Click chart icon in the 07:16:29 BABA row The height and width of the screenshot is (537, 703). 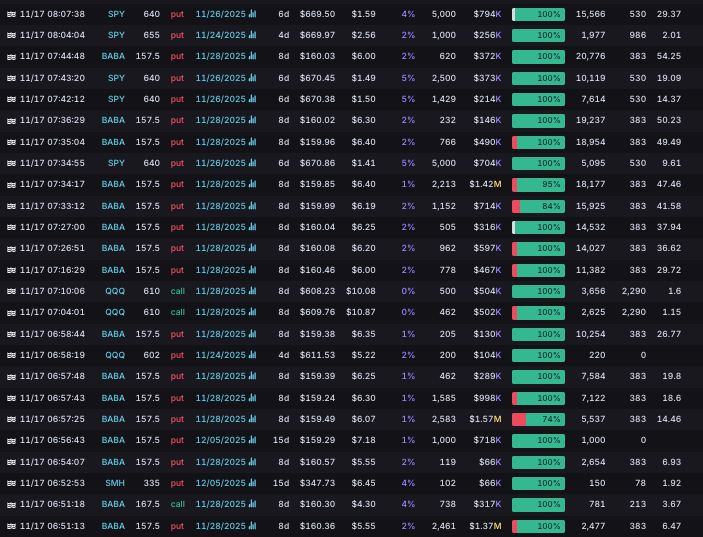tap(252, 270)
